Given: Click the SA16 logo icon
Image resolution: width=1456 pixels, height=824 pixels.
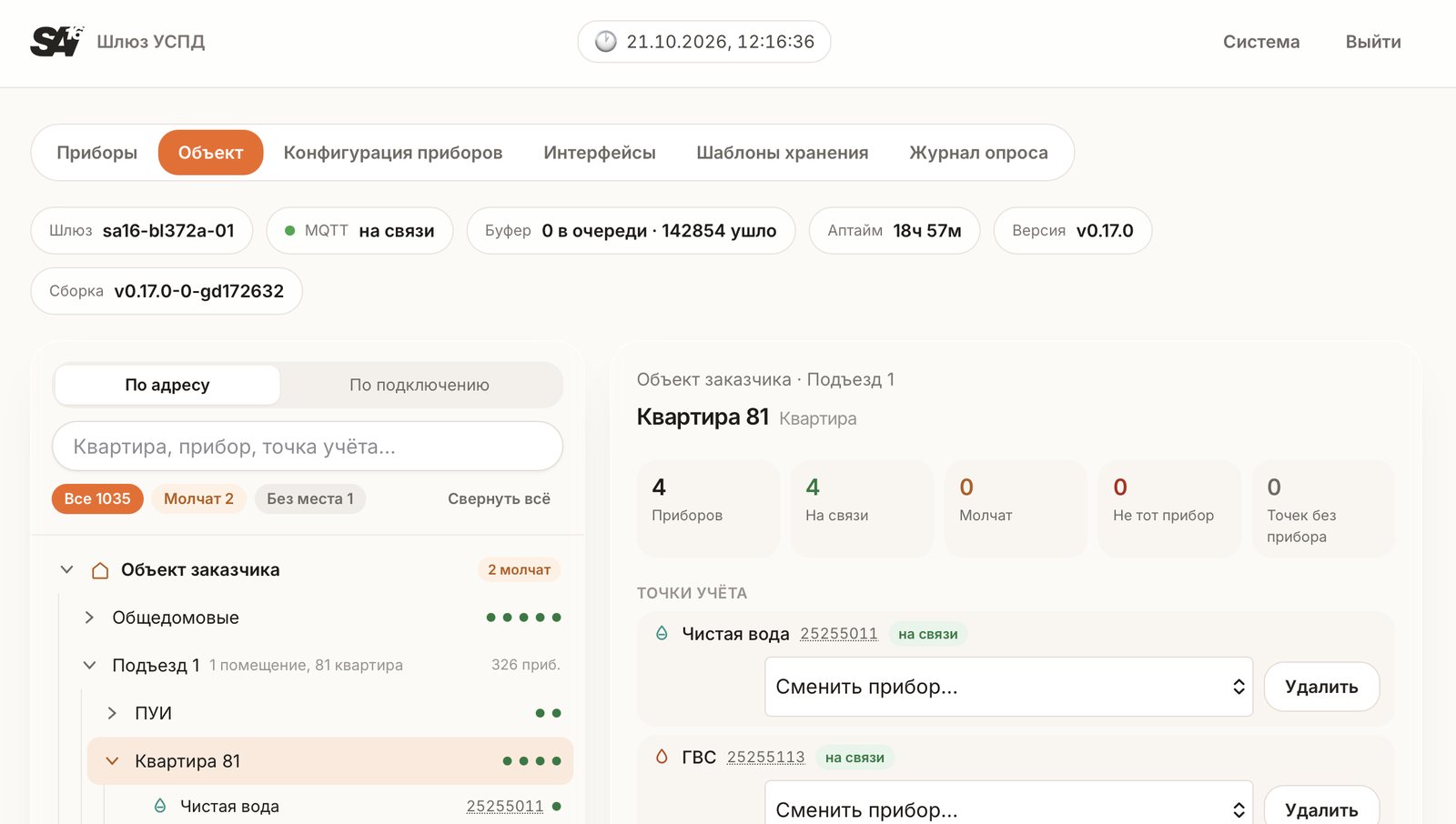Looking at the screenshot, I should coord(56,41).
